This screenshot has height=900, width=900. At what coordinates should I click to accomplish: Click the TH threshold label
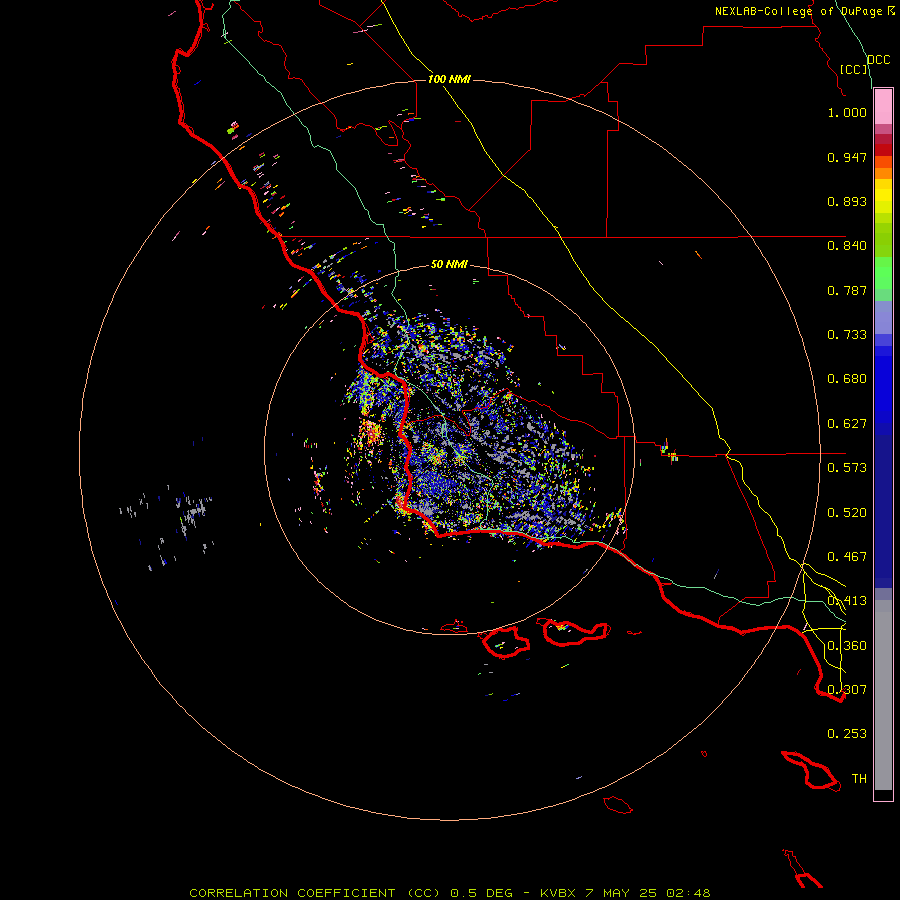tap(859, 779)
